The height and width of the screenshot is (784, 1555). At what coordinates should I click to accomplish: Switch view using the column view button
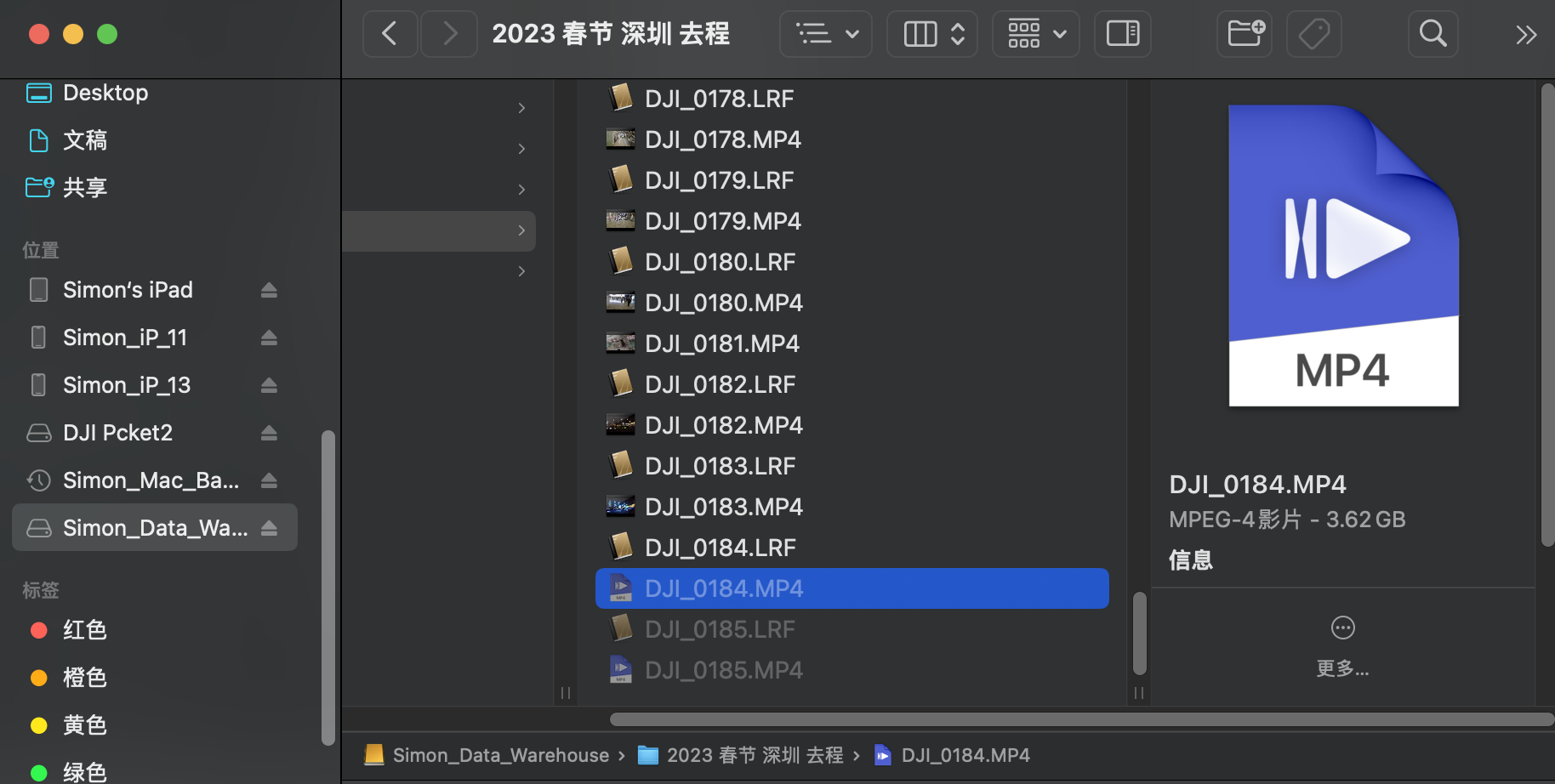tap(932, 34)
